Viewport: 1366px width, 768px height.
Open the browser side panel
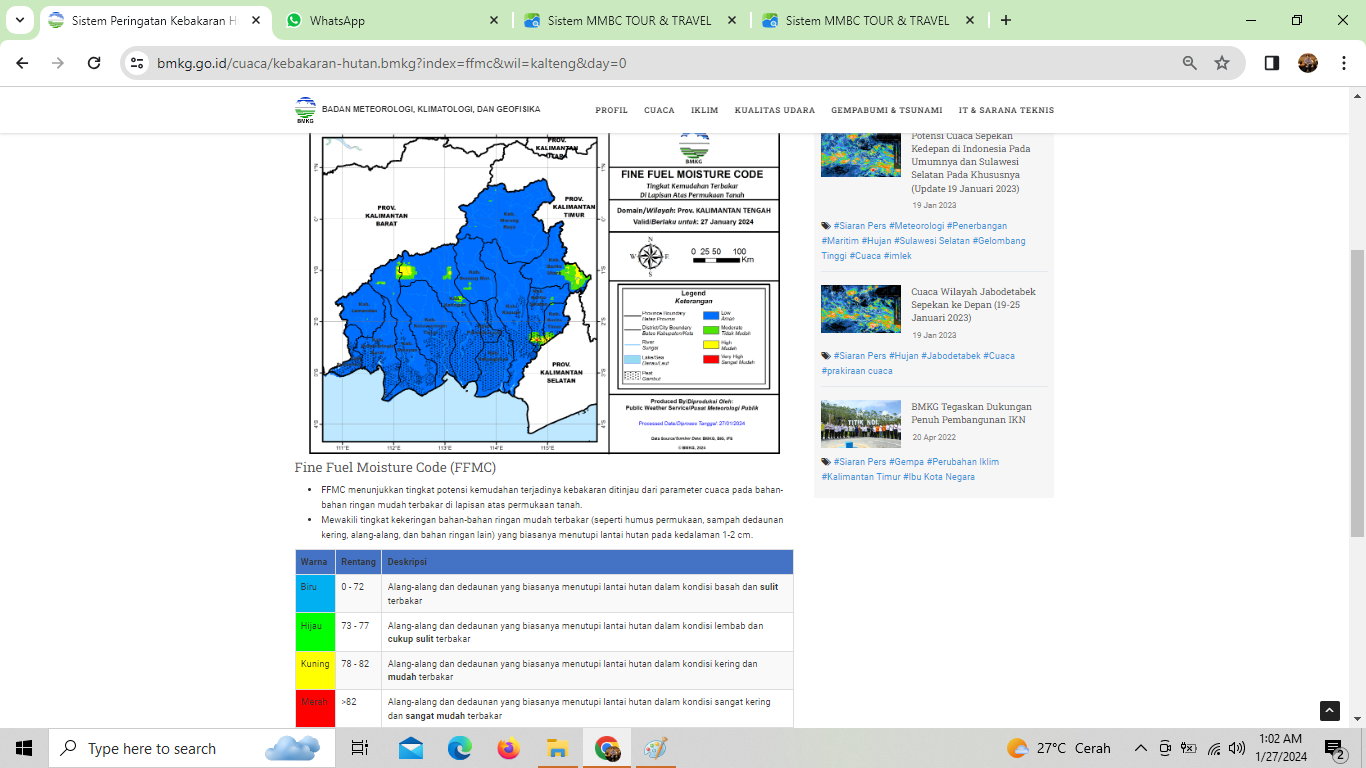(x=1272, y=63)
